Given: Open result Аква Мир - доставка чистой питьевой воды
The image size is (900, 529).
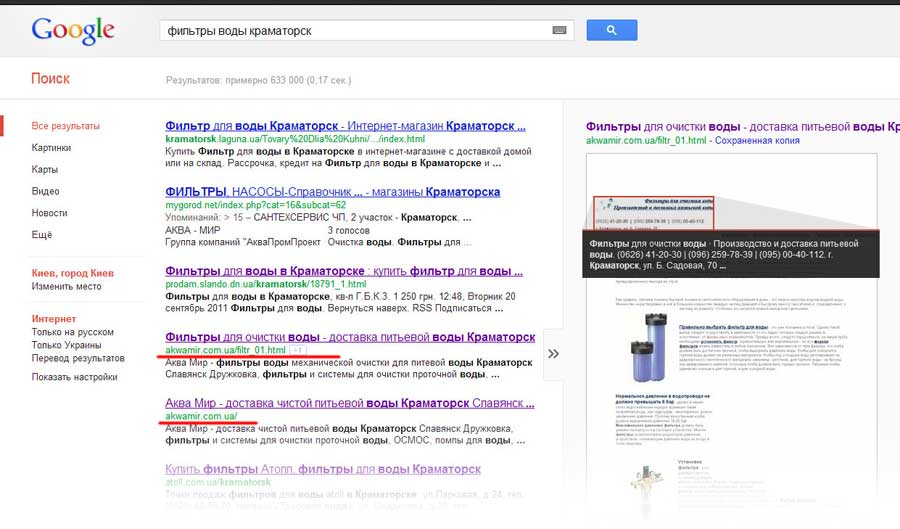Looking at the screenshot, I should pyautogui.click(x=350, y=403).
